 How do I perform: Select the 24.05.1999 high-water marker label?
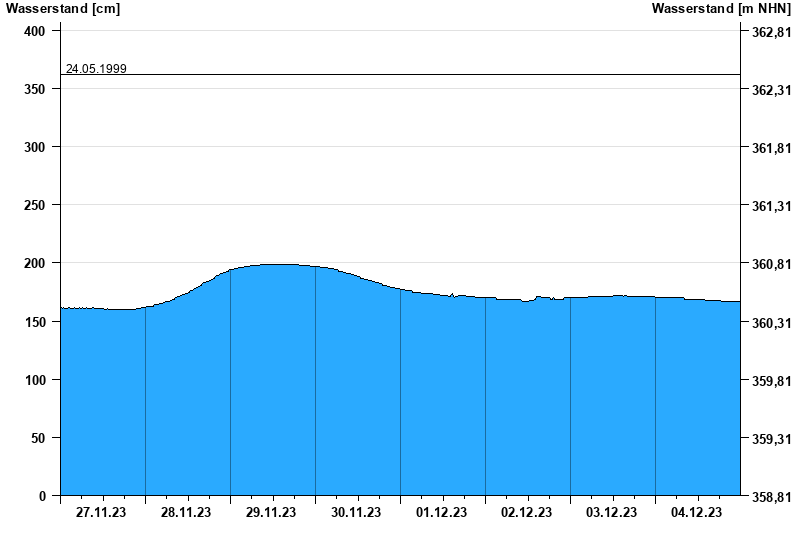coord(96,69)
